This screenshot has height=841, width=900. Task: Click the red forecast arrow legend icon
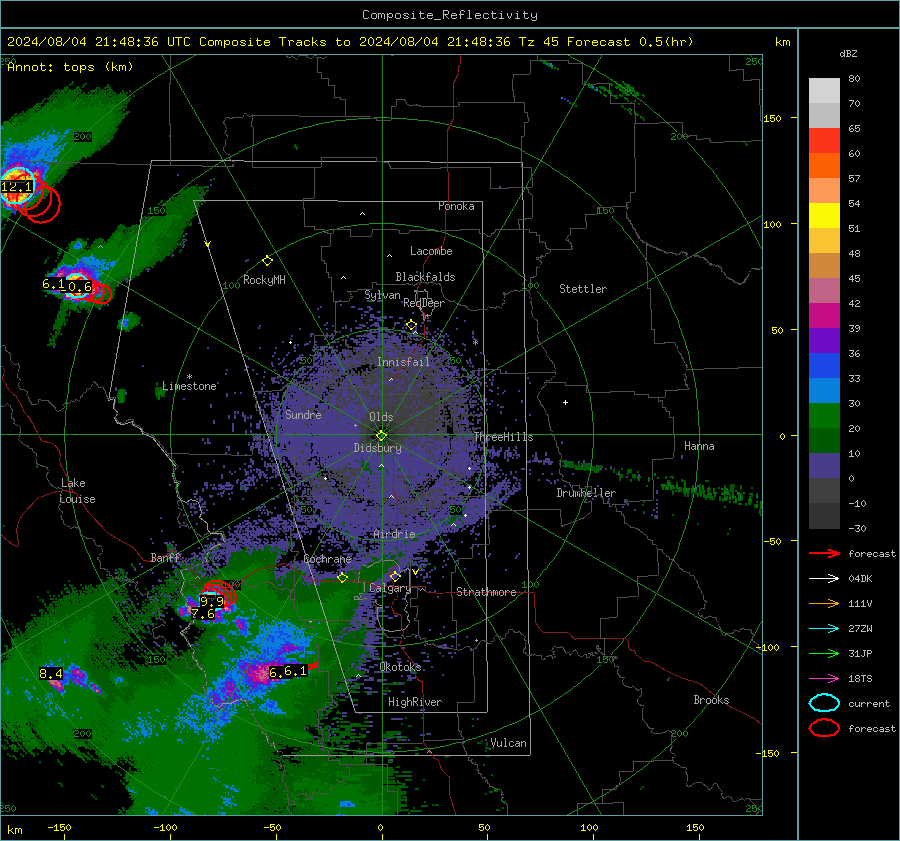824,553
